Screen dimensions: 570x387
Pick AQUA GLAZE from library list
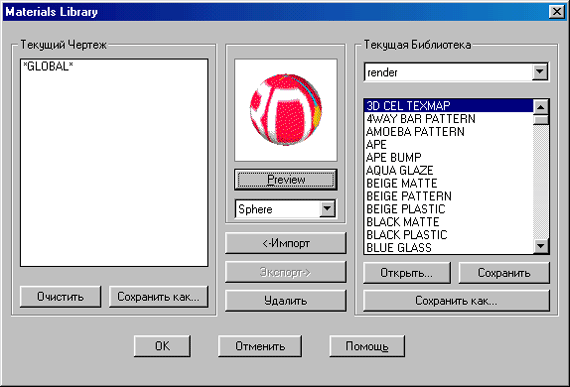[449, 170]
